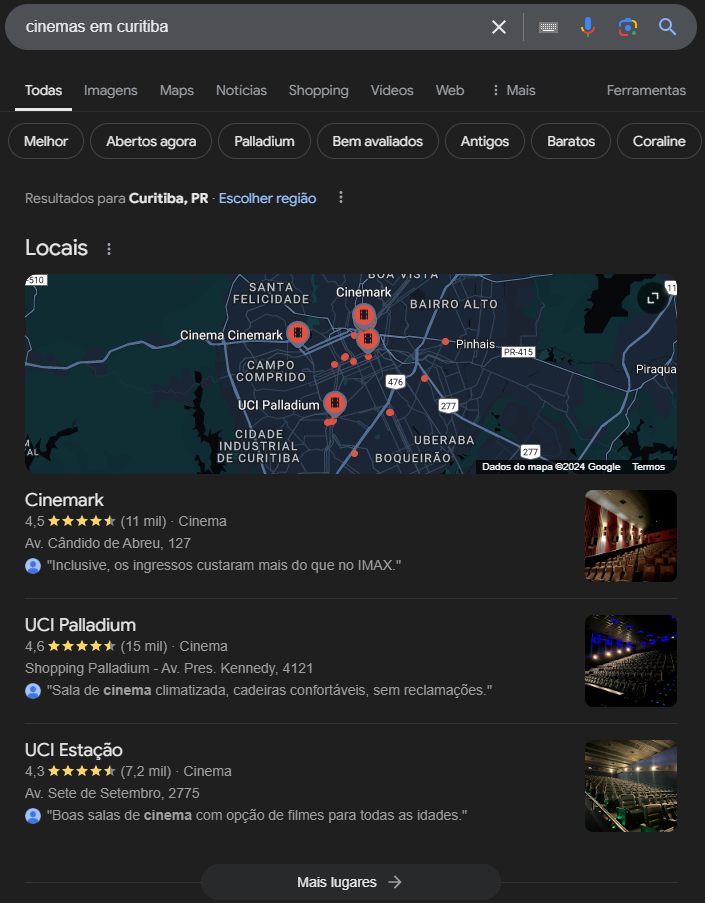Select the Bem avaliados filter chip
705x903 pixels.
point(378,141)
